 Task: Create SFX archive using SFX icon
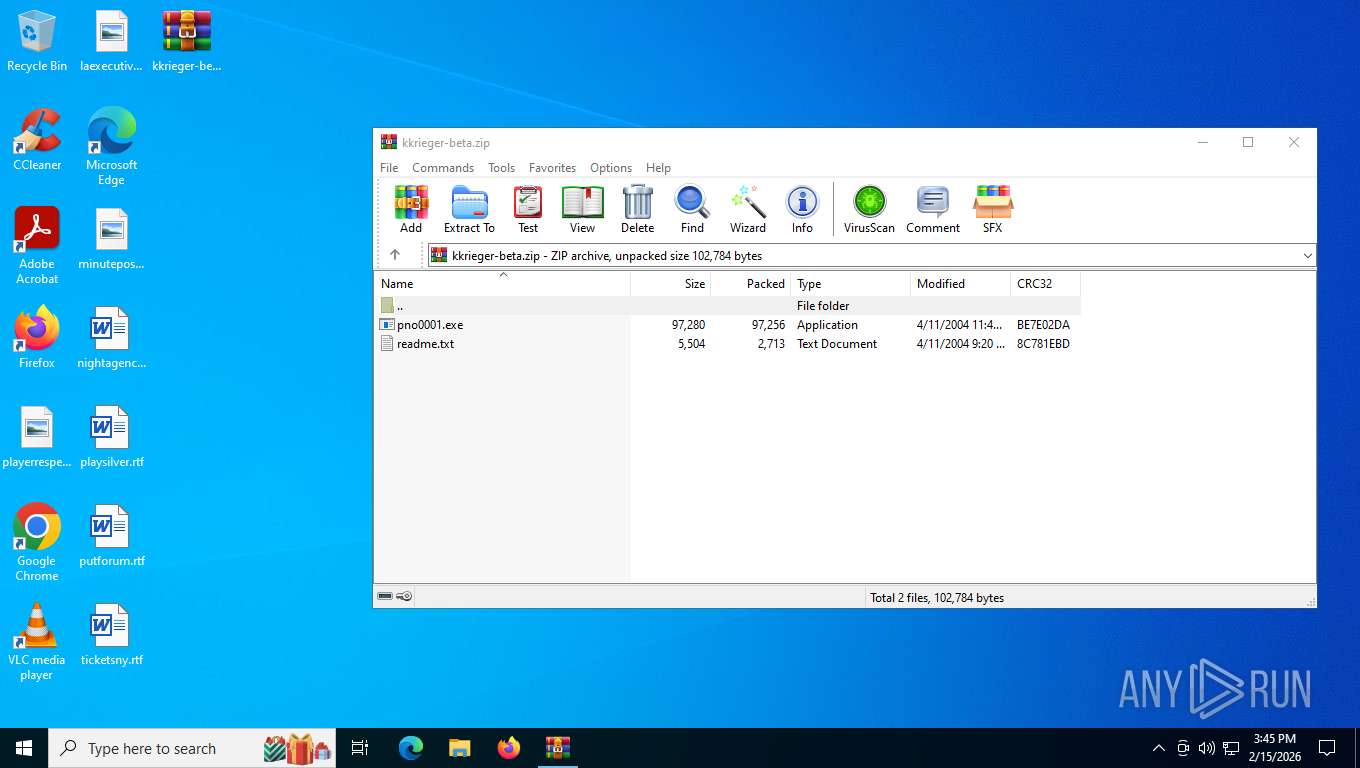point(992,209)
